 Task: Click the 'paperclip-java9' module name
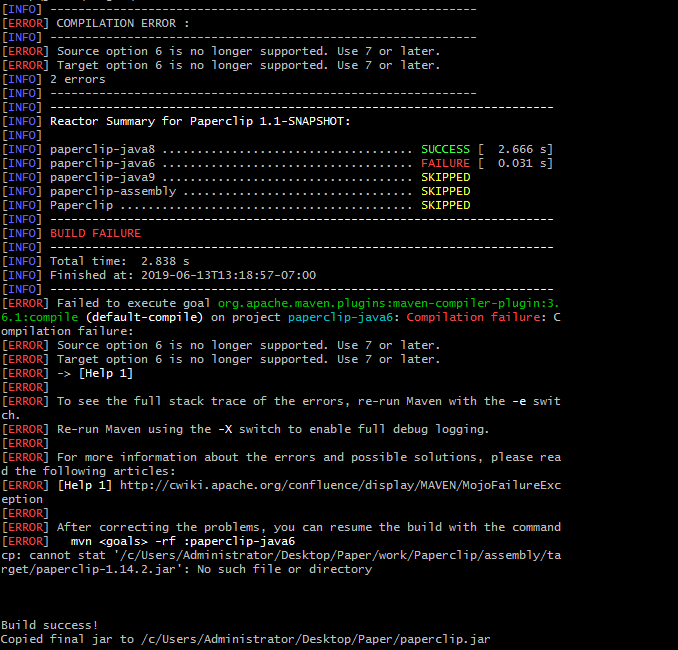point(102,178)
